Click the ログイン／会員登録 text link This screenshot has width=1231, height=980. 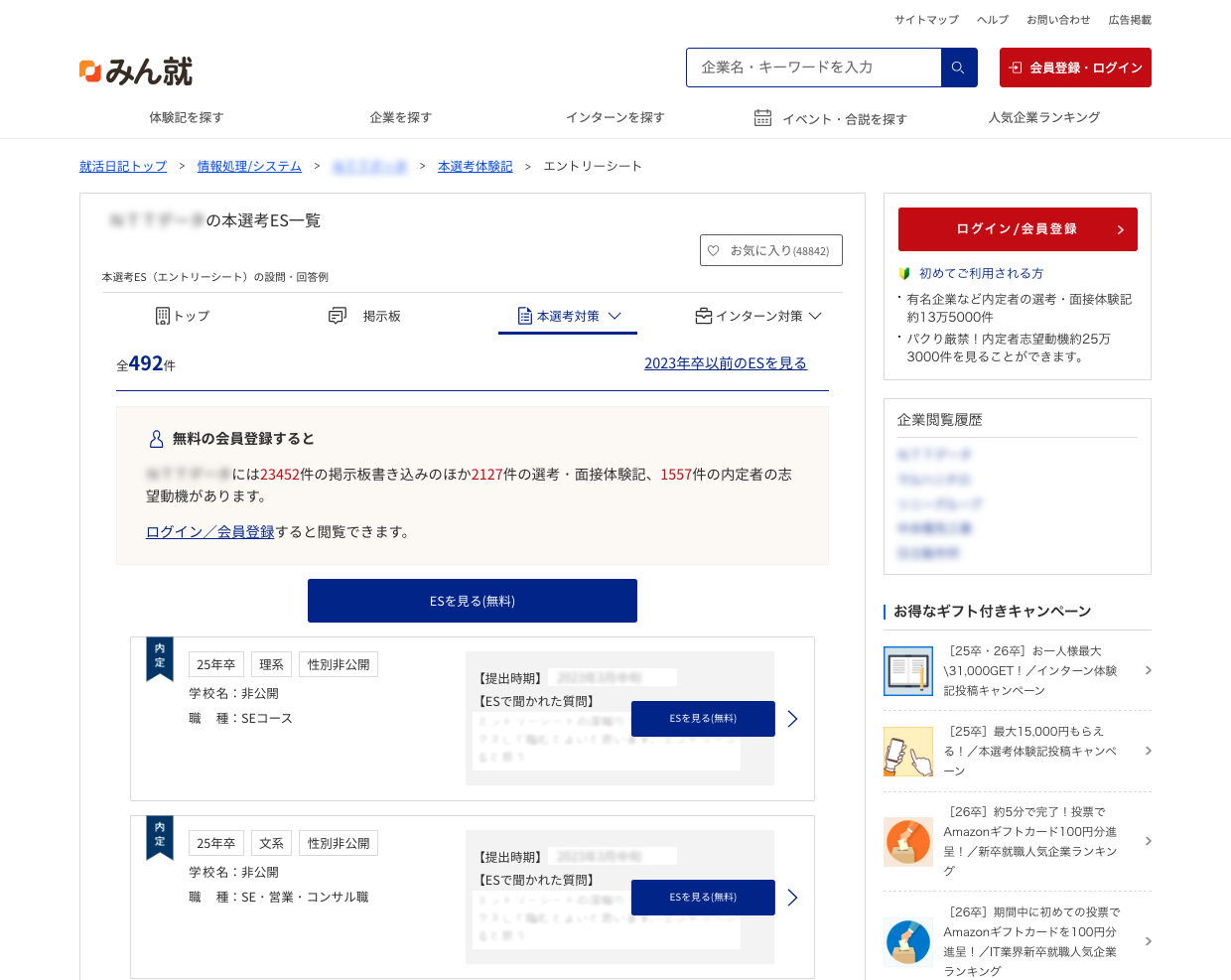point(209,531)
